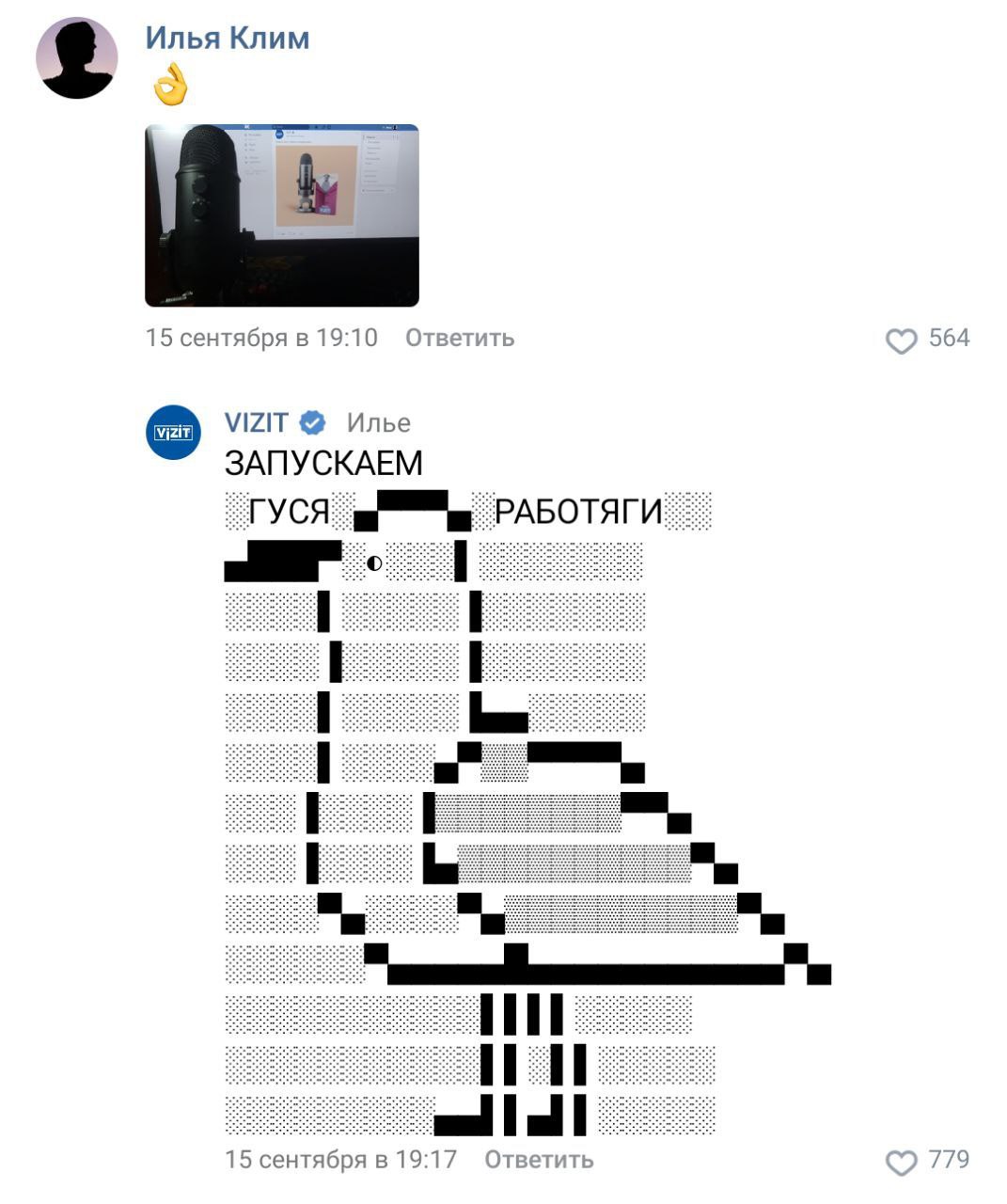View the 564 likes count
Image resolution: width=1007 pixels, height=1204 pixels.
point(949,338)
